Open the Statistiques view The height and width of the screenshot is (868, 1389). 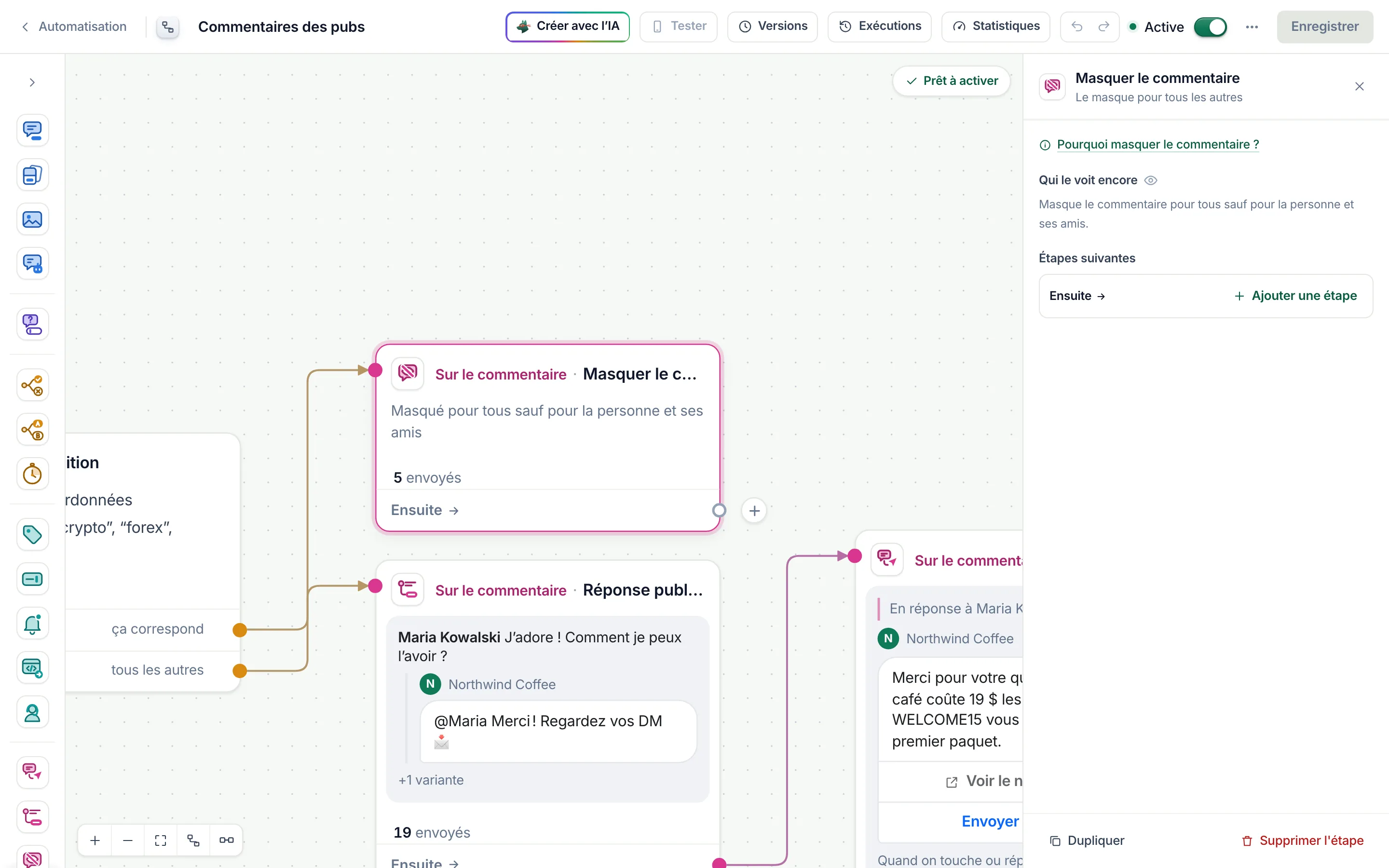point(995,27)
